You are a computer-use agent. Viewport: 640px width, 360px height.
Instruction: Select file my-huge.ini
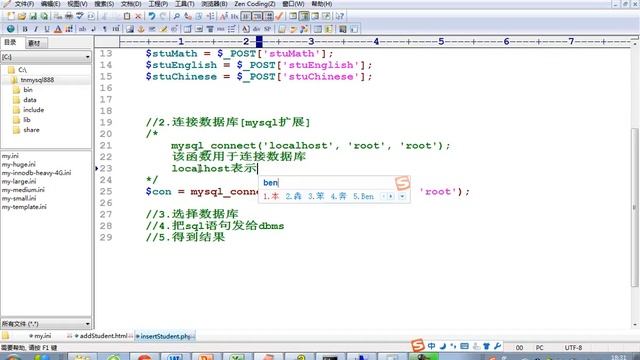click(19, 164)
